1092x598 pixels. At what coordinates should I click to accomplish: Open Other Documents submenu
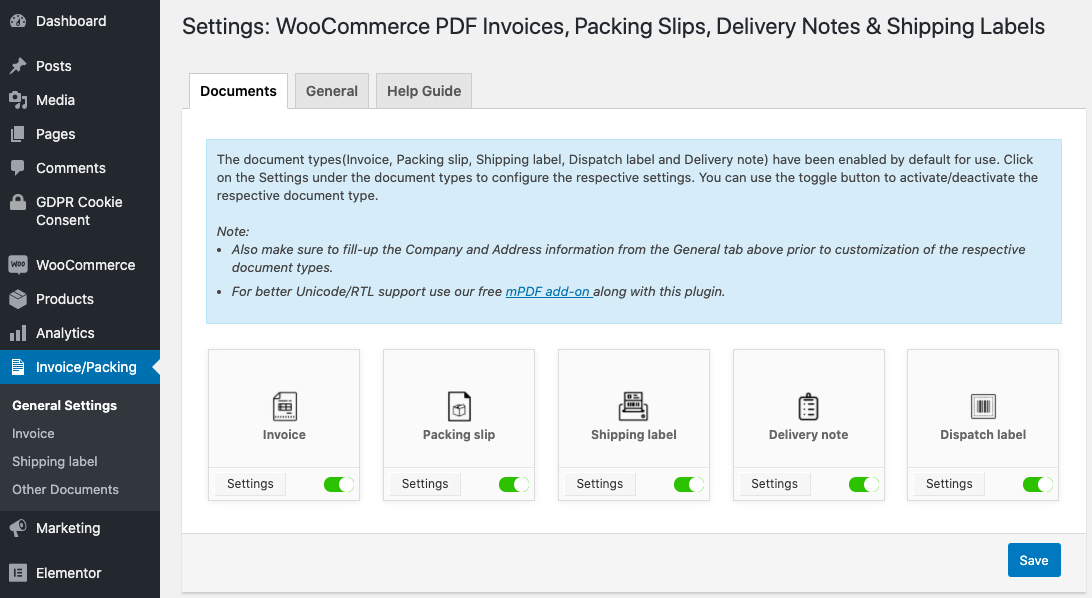(65, 489)
